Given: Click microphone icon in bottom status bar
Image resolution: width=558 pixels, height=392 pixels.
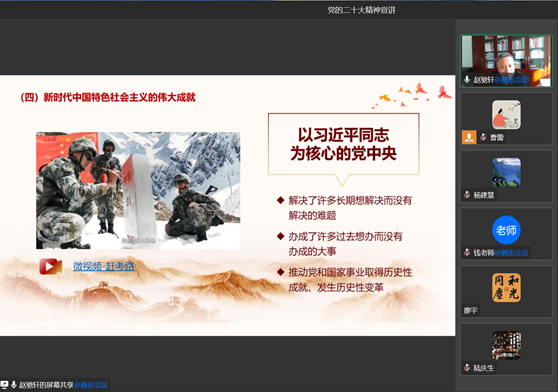Looking at the screenshot, I should (x=14, y=385).
